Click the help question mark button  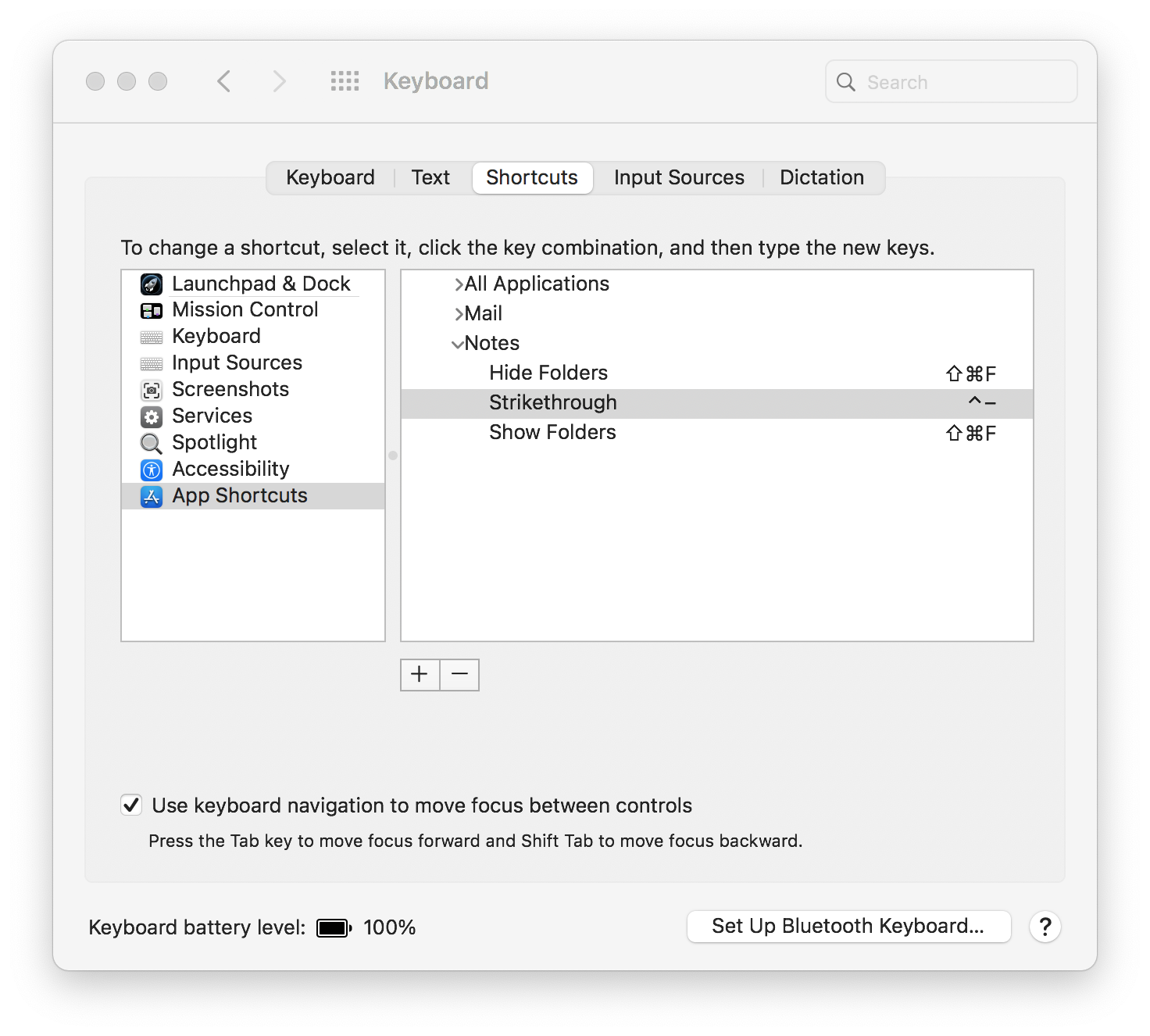[1045, 927]
